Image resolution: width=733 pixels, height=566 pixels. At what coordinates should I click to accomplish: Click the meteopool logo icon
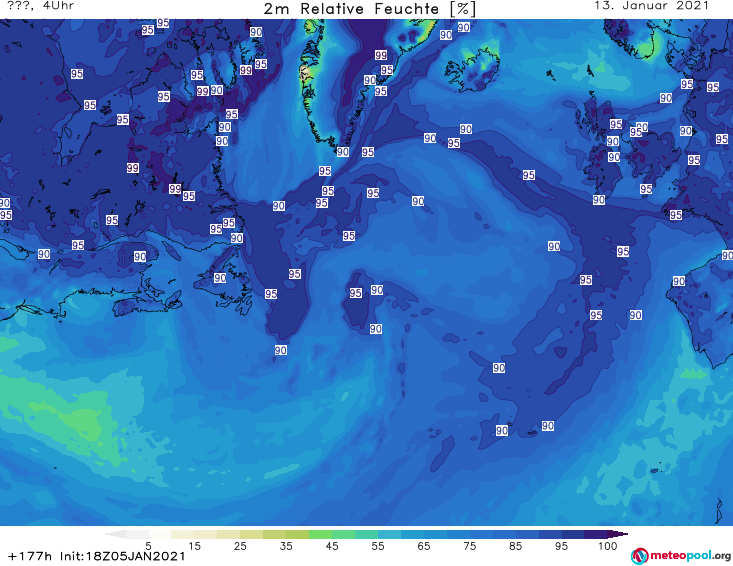[639, 556]
